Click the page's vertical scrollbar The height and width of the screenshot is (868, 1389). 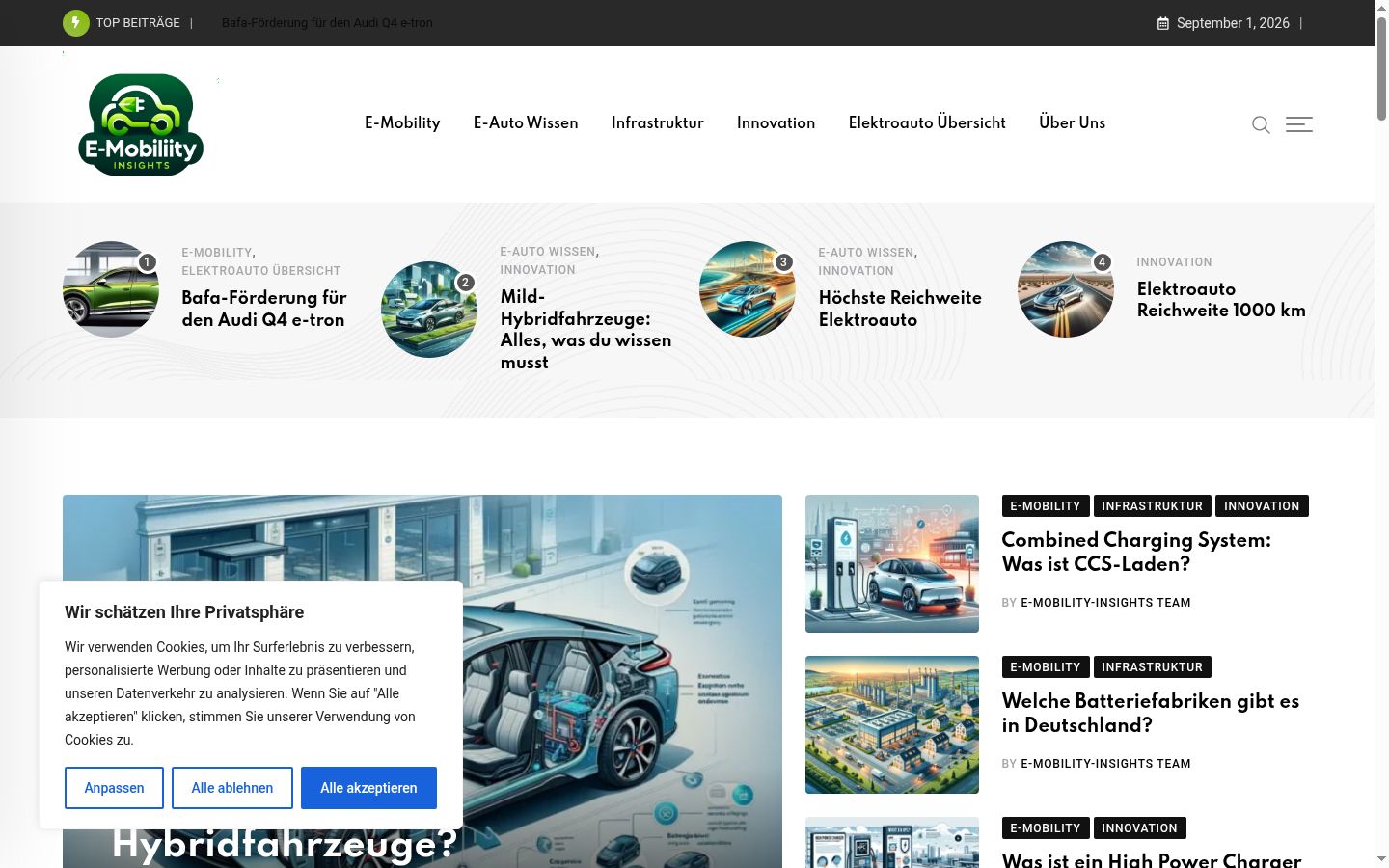[x=1381, y=434]
